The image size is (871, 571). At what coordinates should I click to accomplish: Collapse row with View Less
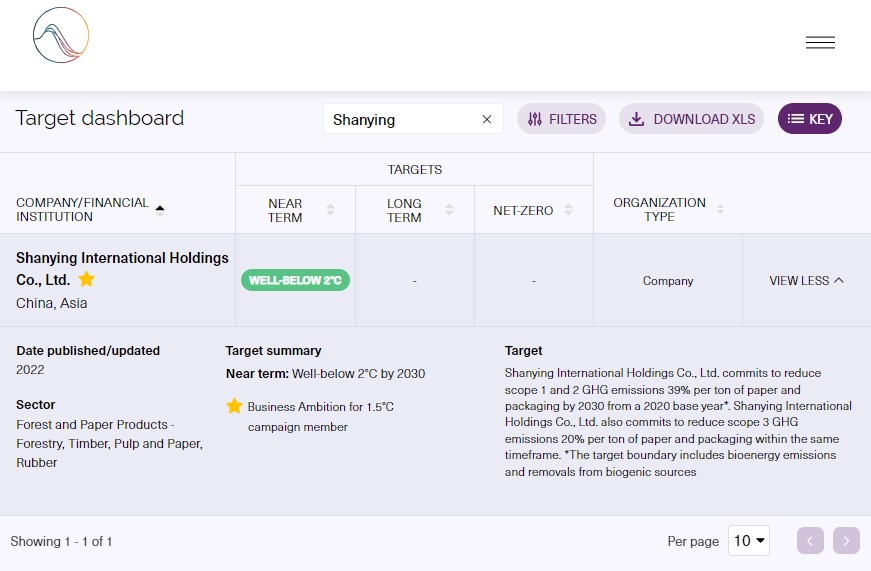click(806, 281)
